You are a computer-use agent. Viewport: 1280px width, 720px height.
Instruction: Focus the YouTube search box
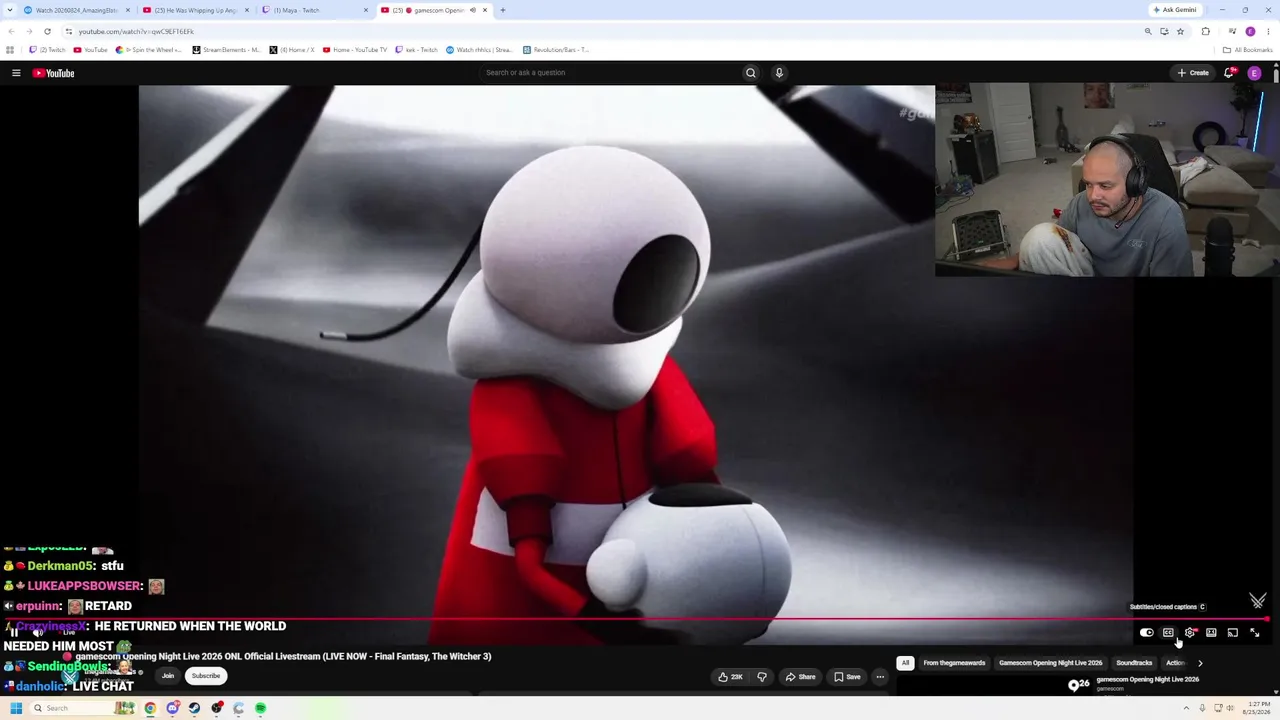coord(610,73)
